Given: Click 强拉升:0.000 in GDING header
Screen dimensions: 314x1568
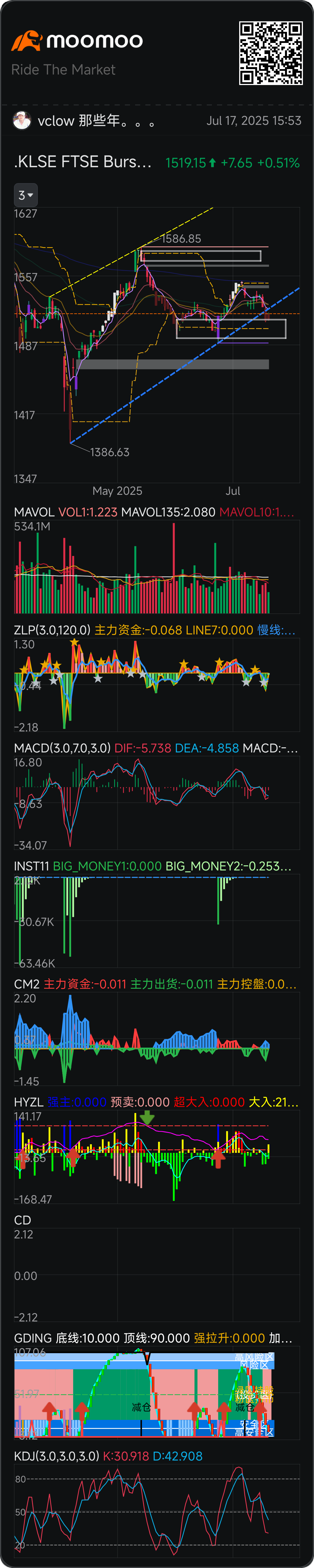Looking at the screenshot, I should pyautogui.click(x=230, y=1339).
